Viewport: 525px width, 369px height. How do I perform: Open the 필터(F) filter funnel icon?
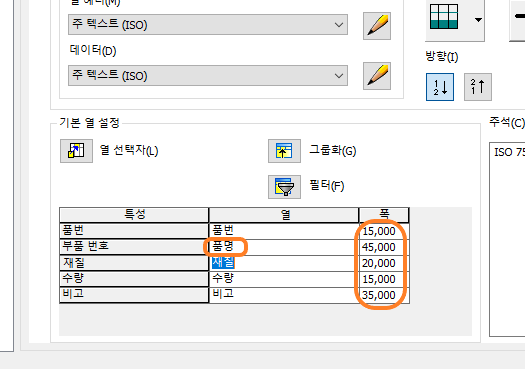point(284,187)
